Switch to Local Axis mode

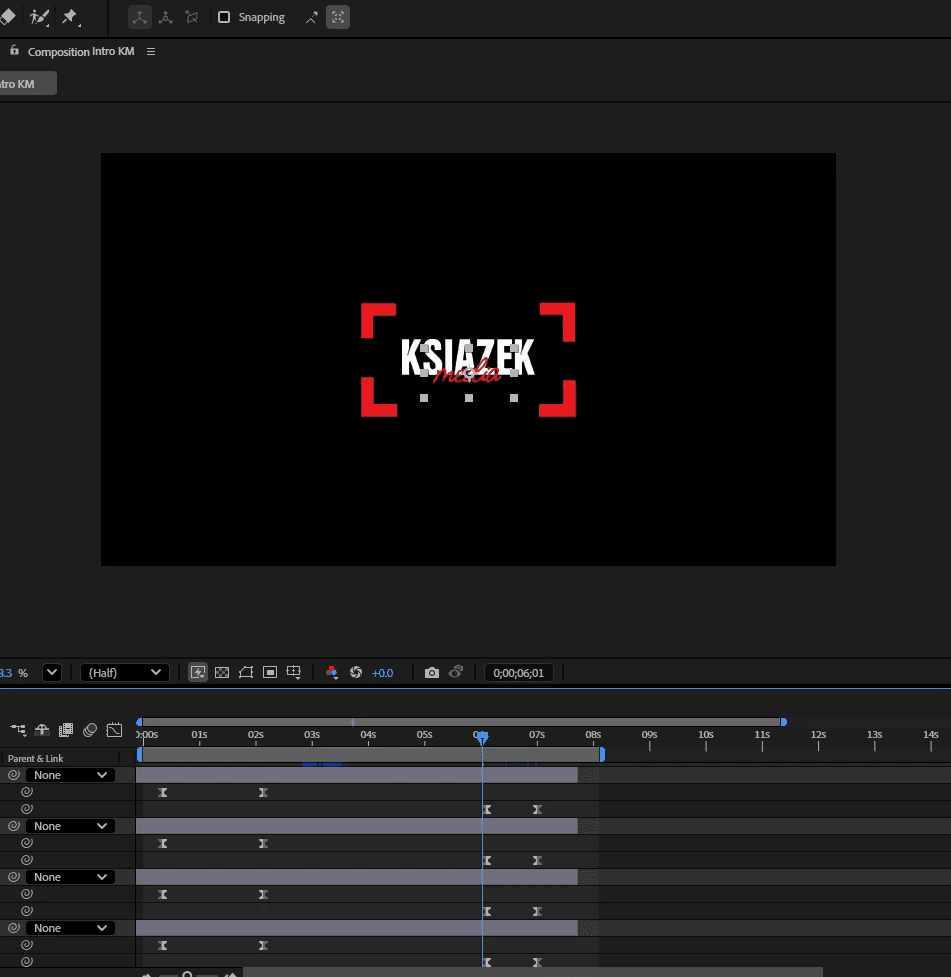click(140, 17)
